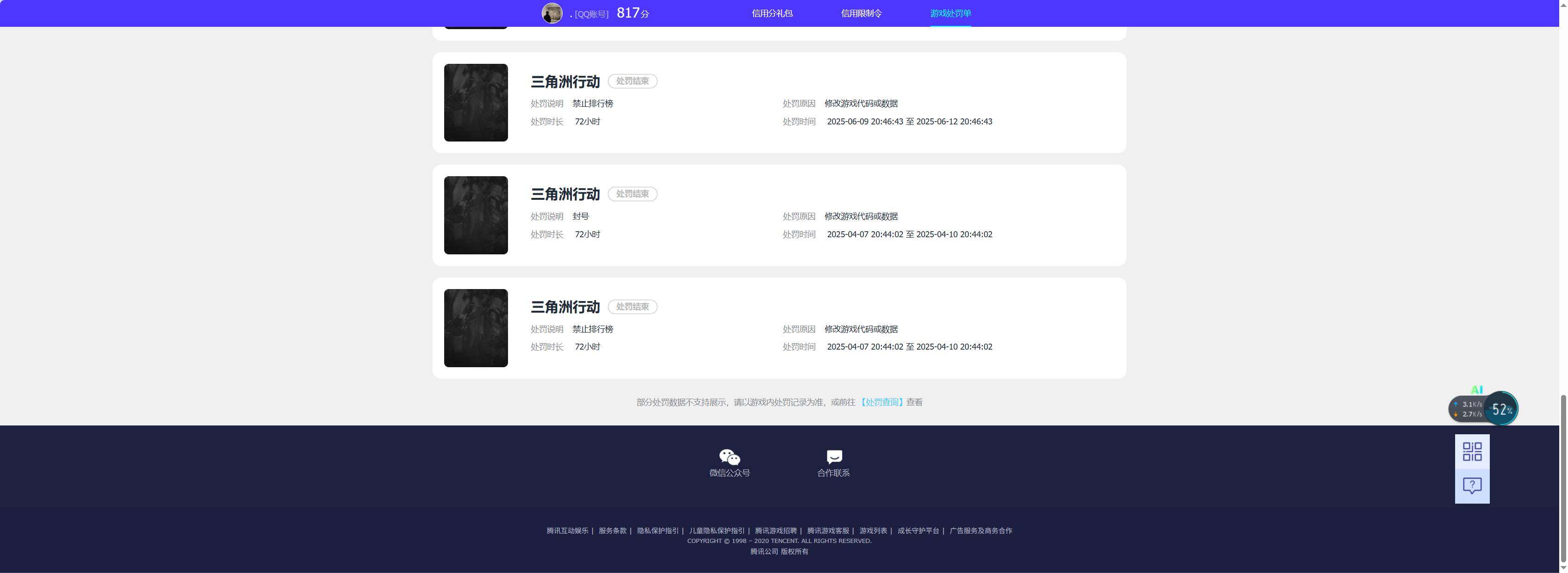Click the 817分 credit score
1568x573 pixels.
tap(632, 13)
